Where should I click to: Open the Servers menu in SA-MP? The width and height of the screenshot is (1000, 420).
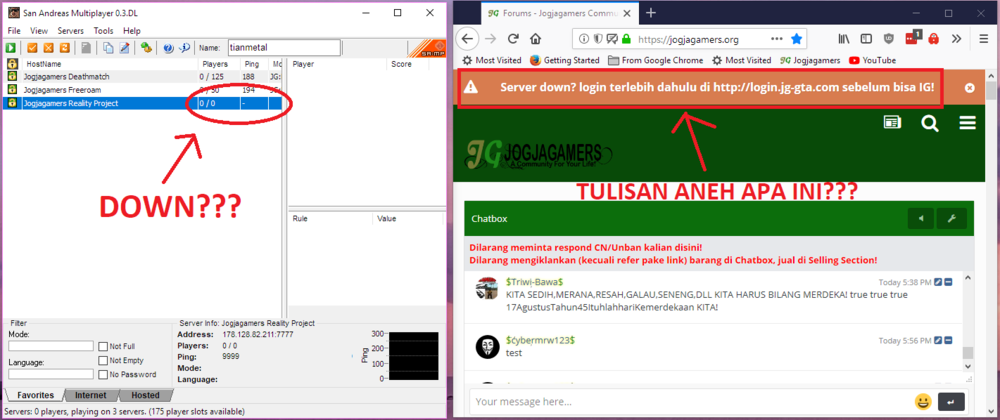point(71,31)
